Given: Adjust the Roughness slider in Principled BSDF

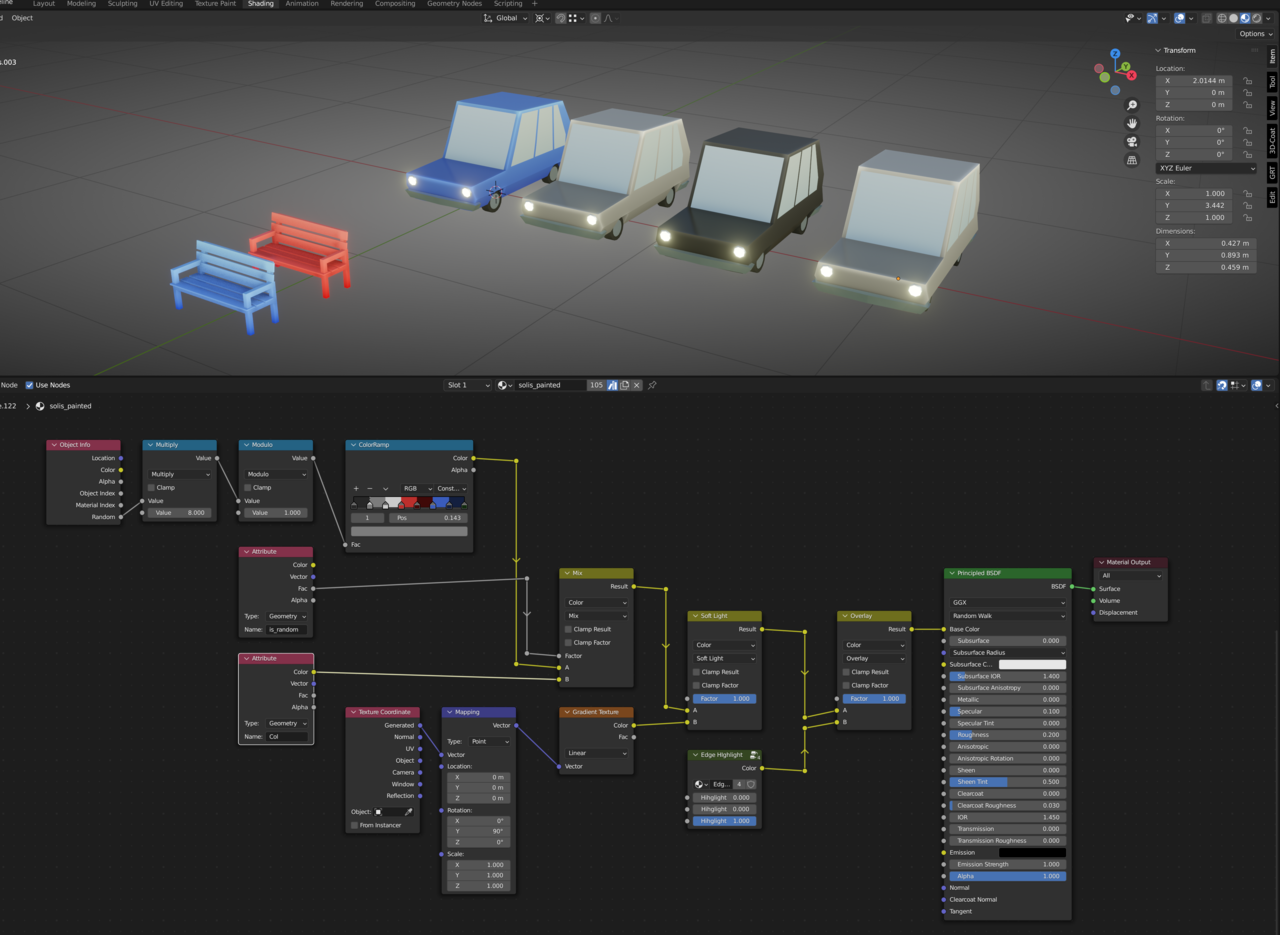Looking at the screenshot, I should (1007, 735).
